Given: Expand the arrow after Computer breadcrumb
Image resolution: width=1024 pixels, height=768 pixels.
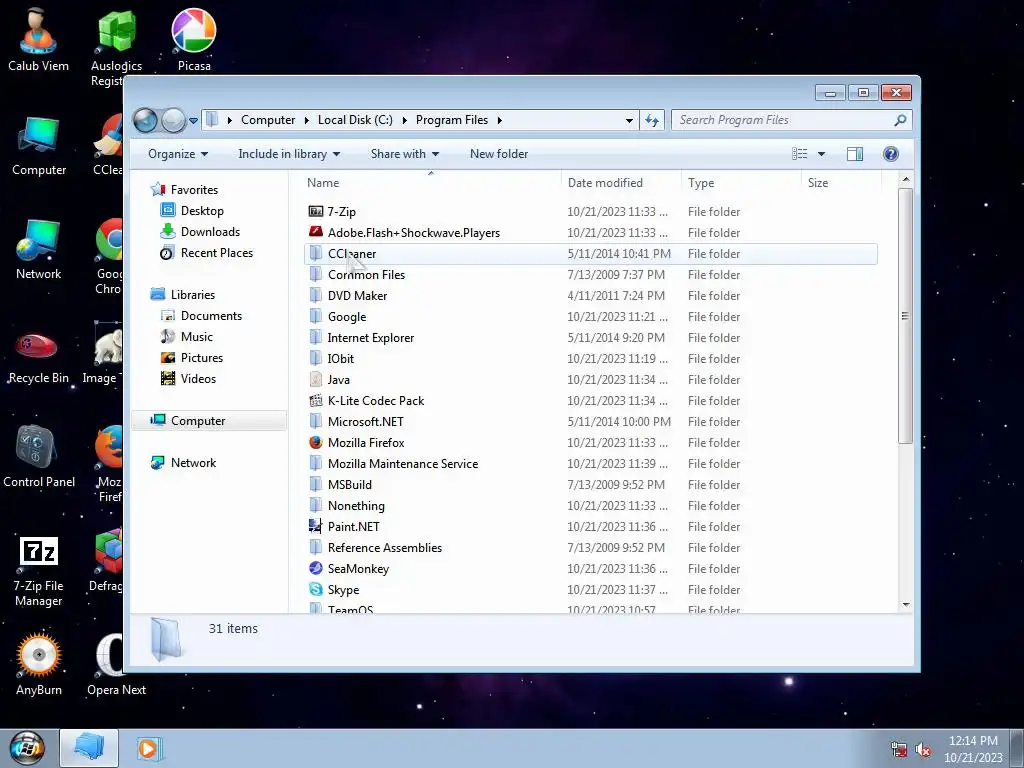Looking at the screenshot, I should pos(306,120).
